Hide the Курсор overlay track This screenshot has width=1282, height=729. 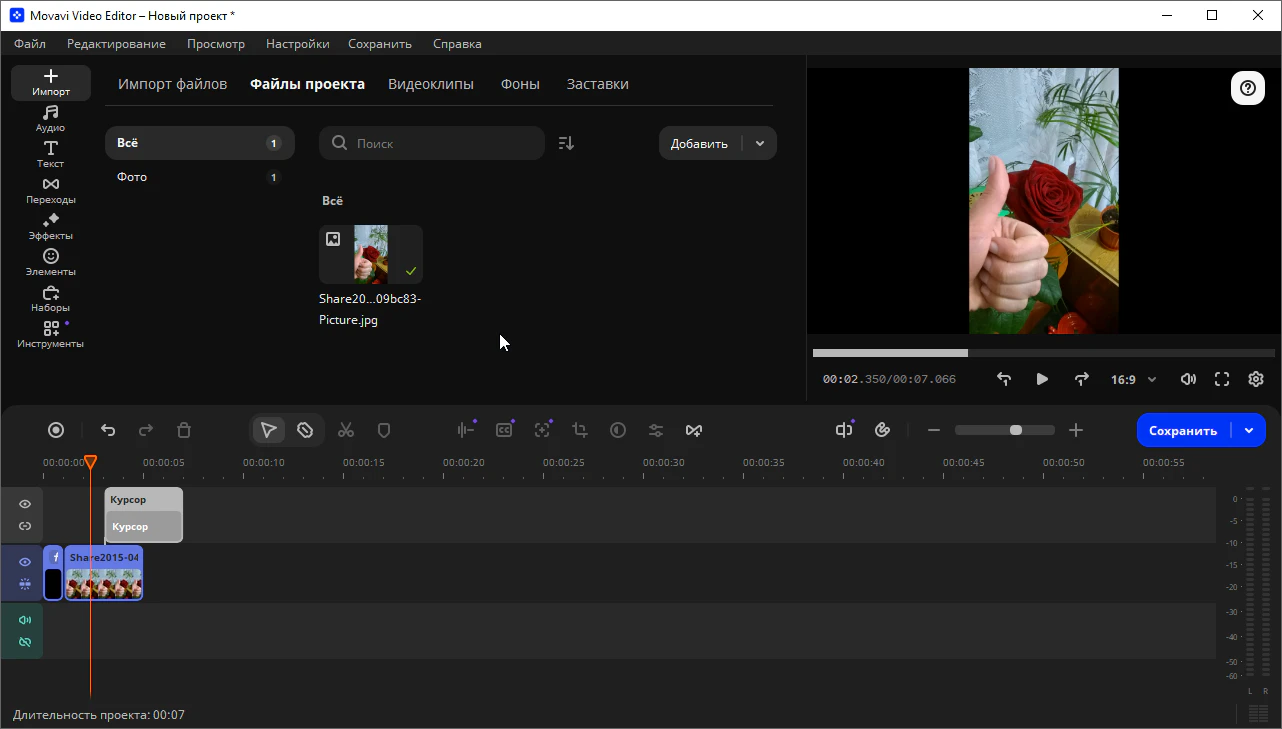[x=25, y=504]
